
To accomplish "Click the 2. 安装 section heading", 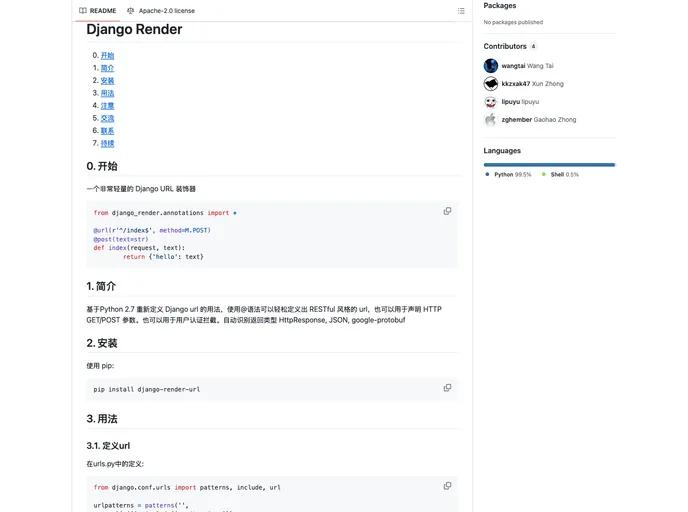I will click(x=102, y=343).
